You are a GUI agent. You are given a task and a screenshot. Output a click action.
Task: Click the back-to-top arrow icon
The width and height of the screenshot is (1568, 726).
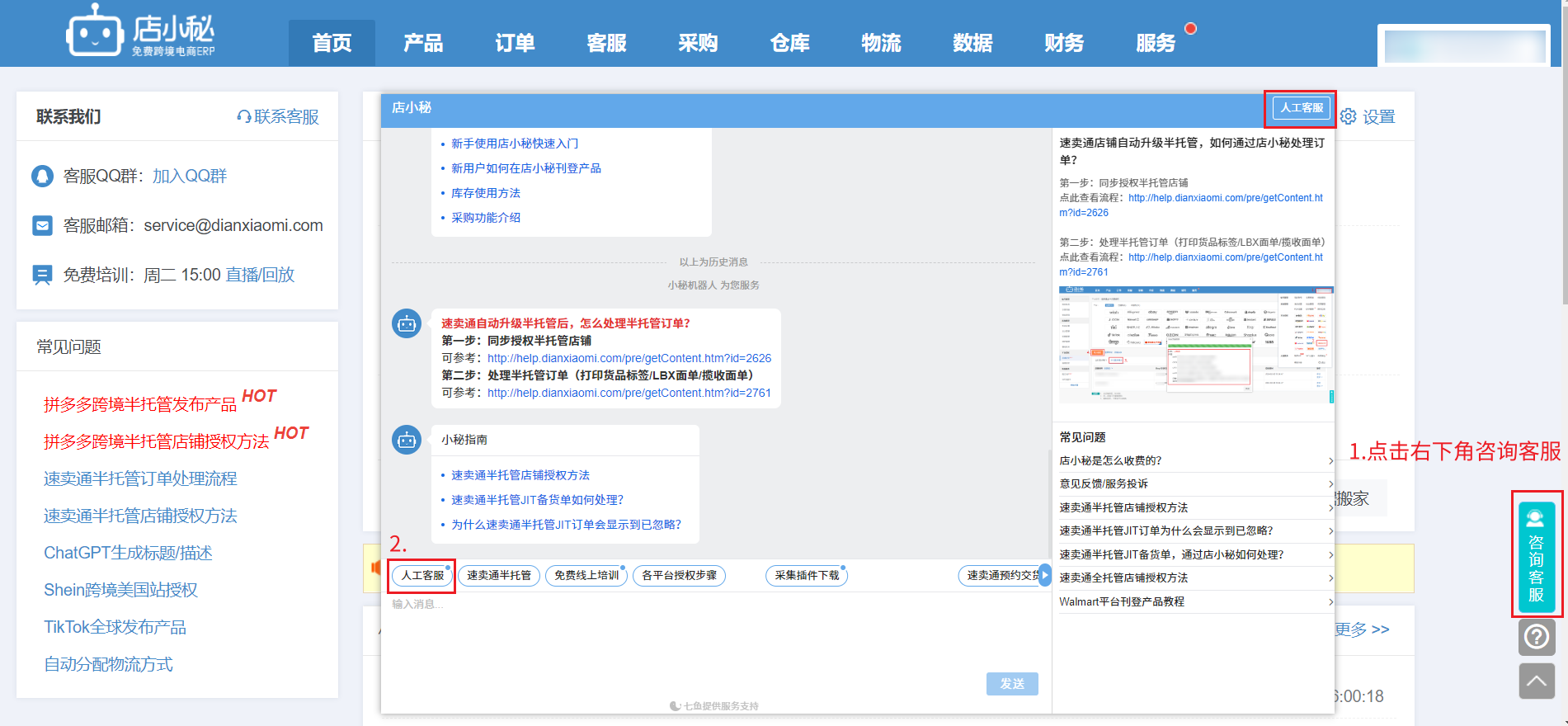(x=1536, y=681)
